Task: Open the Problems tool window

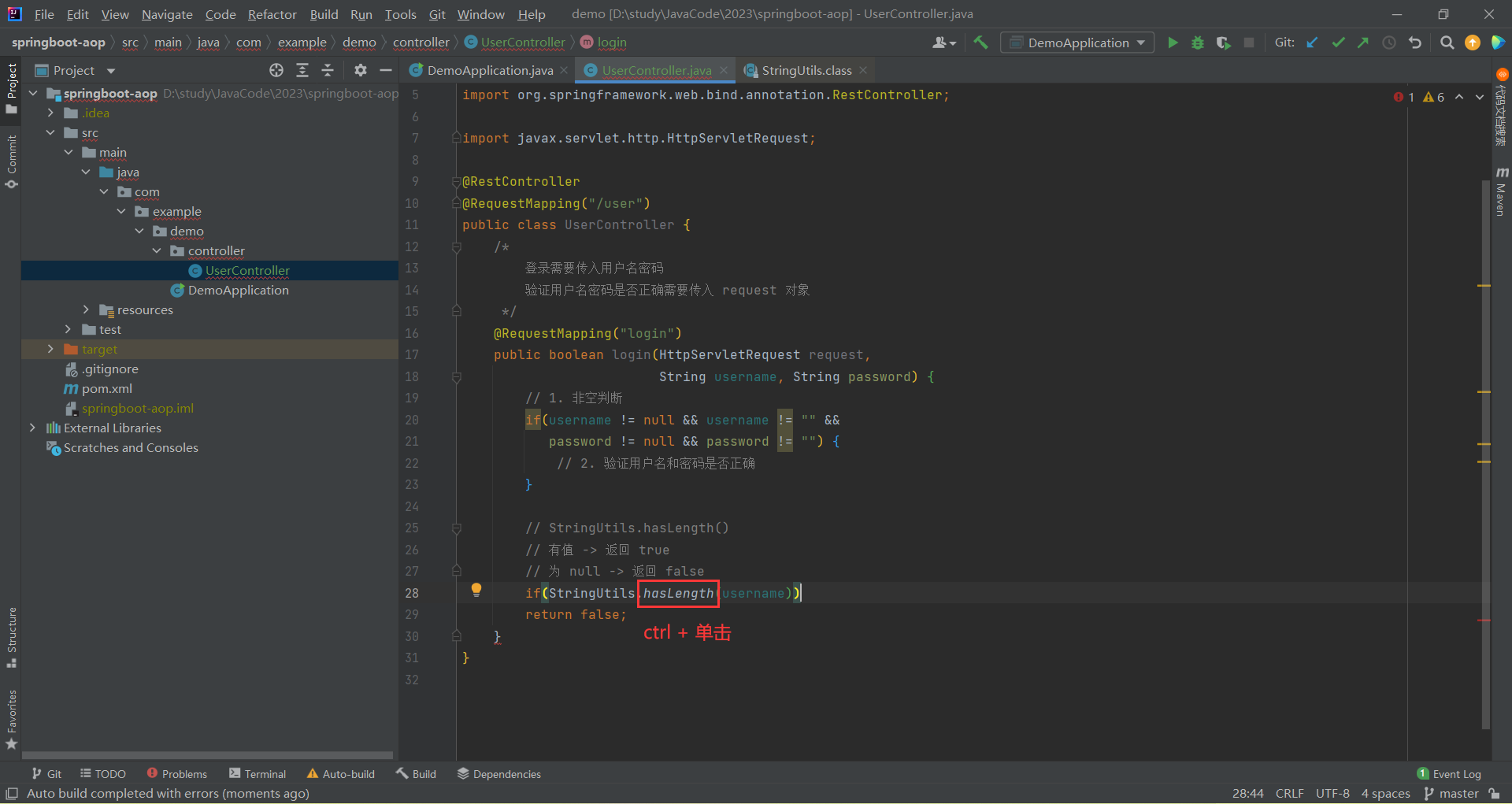Action: (x=177, y=774)
